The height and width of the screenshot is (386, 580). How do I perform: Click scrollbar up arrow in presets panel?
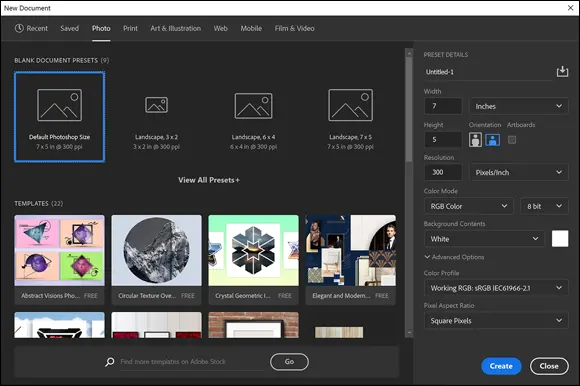coord(409,54)
